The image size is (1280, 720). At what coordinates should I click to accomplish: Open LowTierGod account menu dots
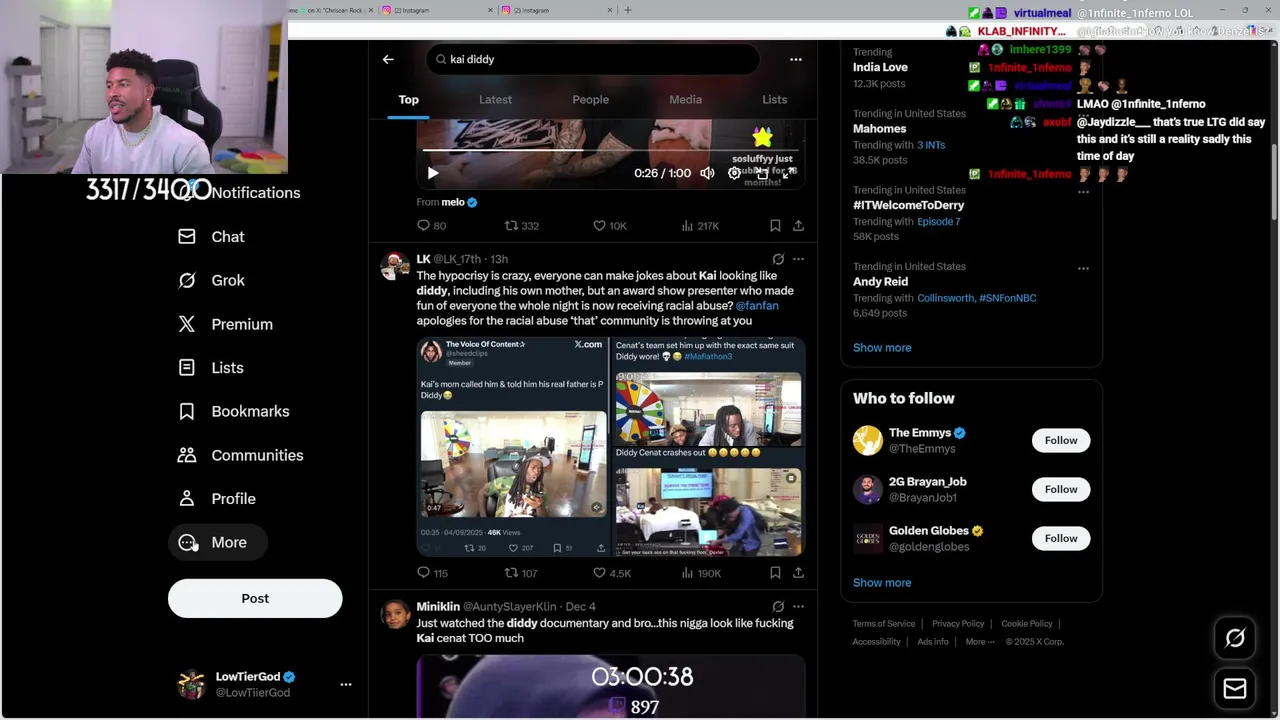346,684
